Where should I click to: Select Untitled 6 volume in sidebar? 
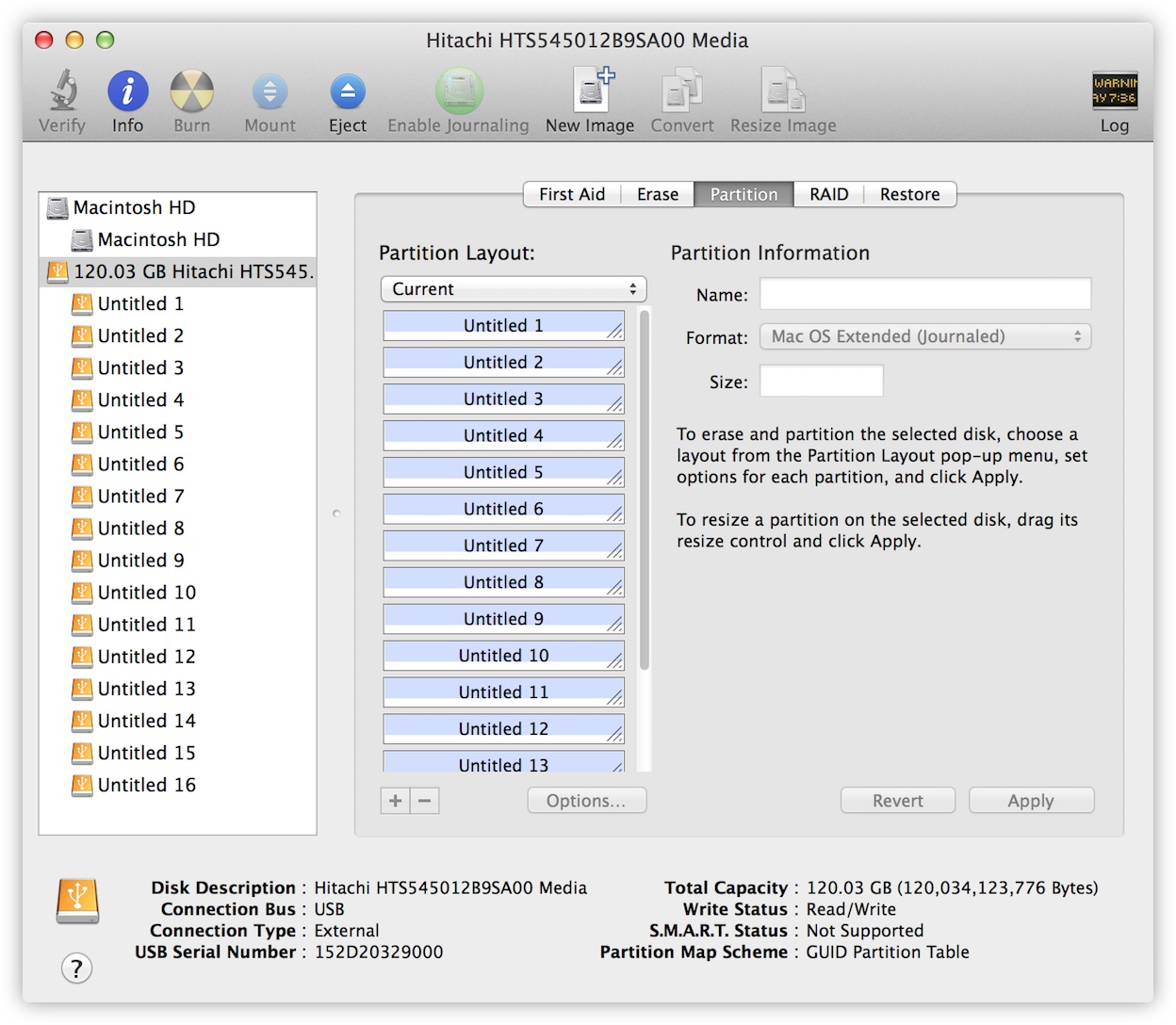[x=177, y=464]
